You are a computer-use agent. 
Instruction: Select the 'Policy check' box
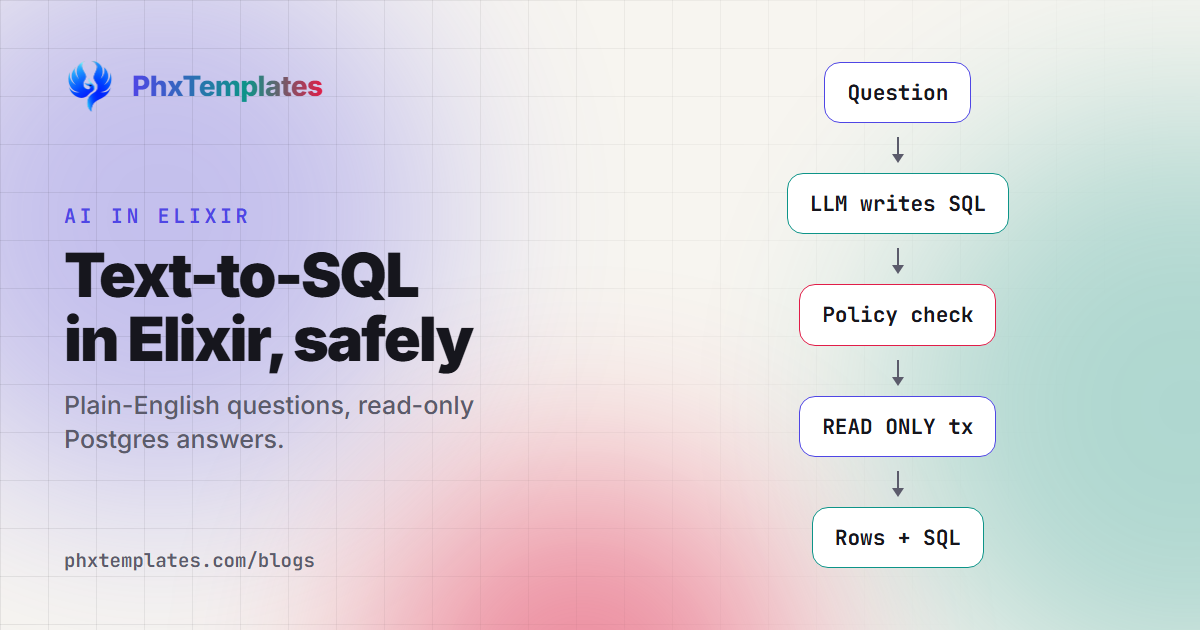(x=897, y=315)
